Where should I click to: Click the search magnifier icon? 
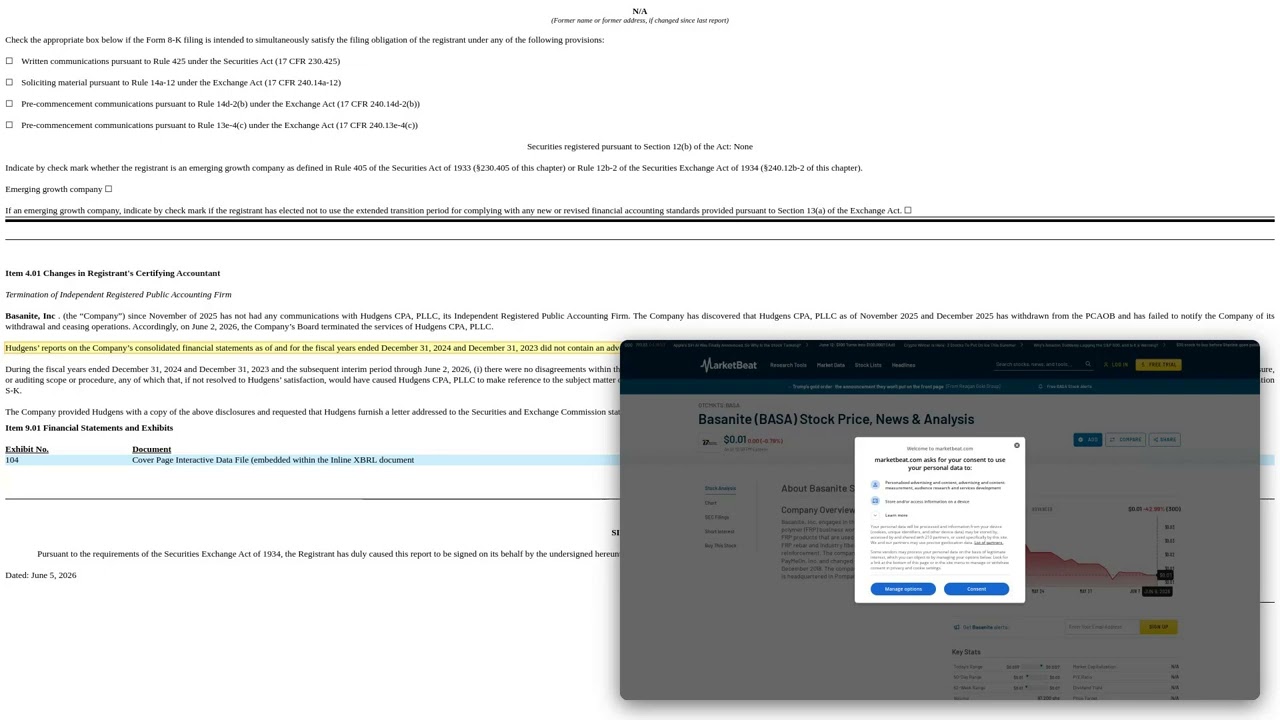pyautogui.click(x=1088, y=364)
